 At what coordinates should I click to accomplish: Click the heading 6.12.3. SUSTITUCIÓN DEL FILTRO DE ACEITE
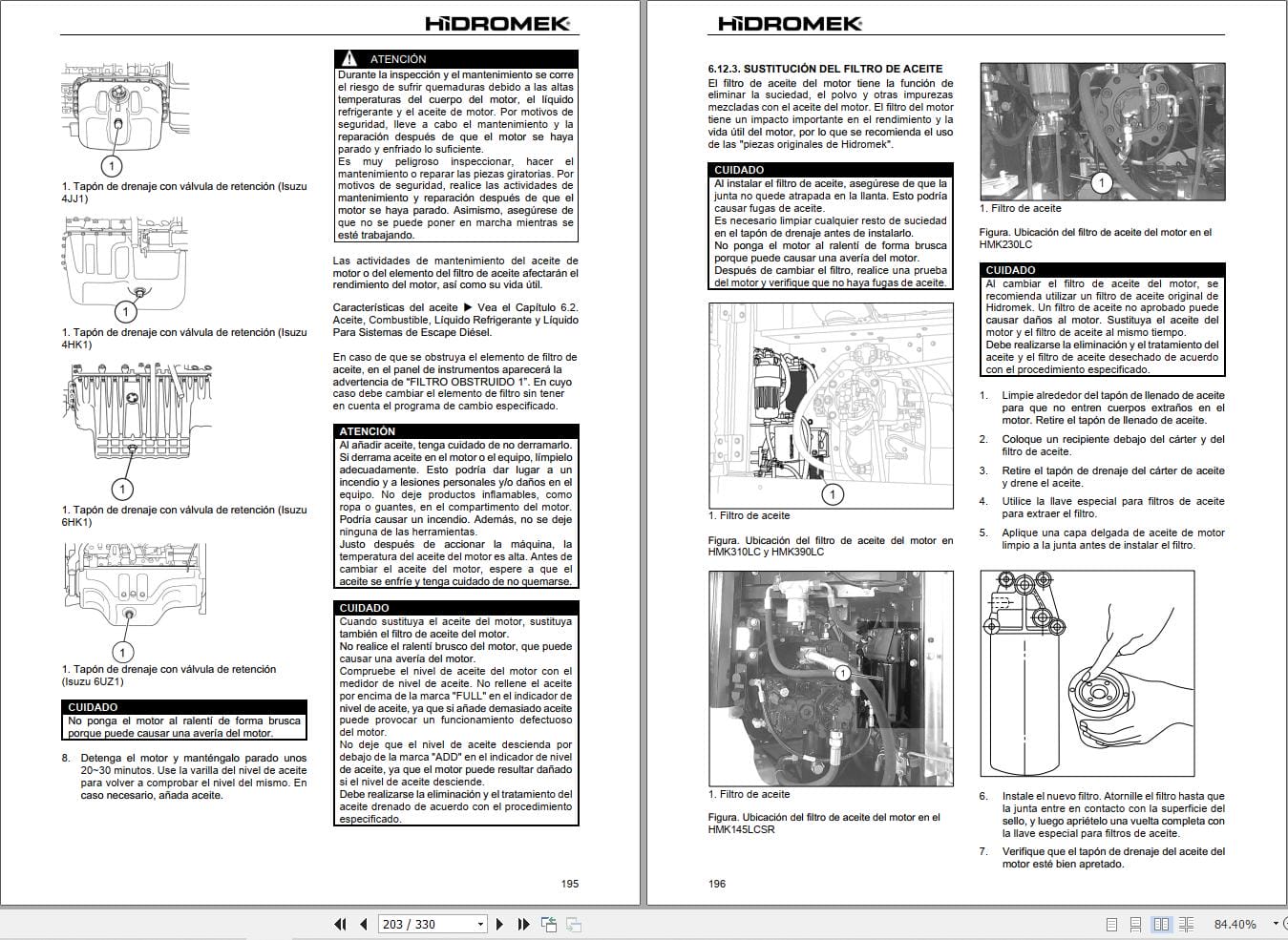pyautogui.click(x=825, y=69)
